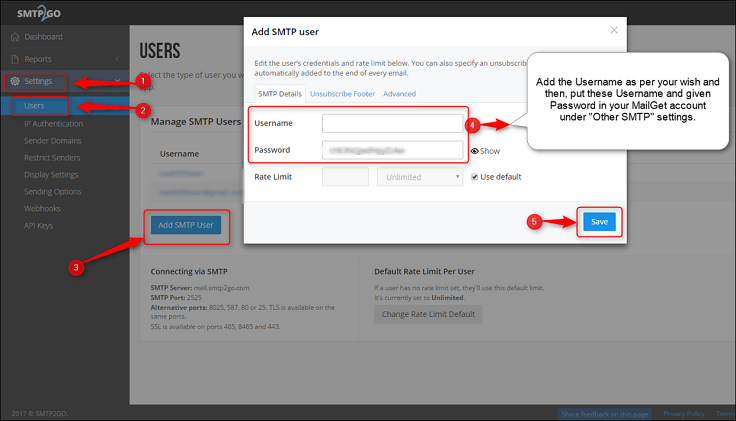Click the Password input field
736x421 pixels.
coord(392,150)
